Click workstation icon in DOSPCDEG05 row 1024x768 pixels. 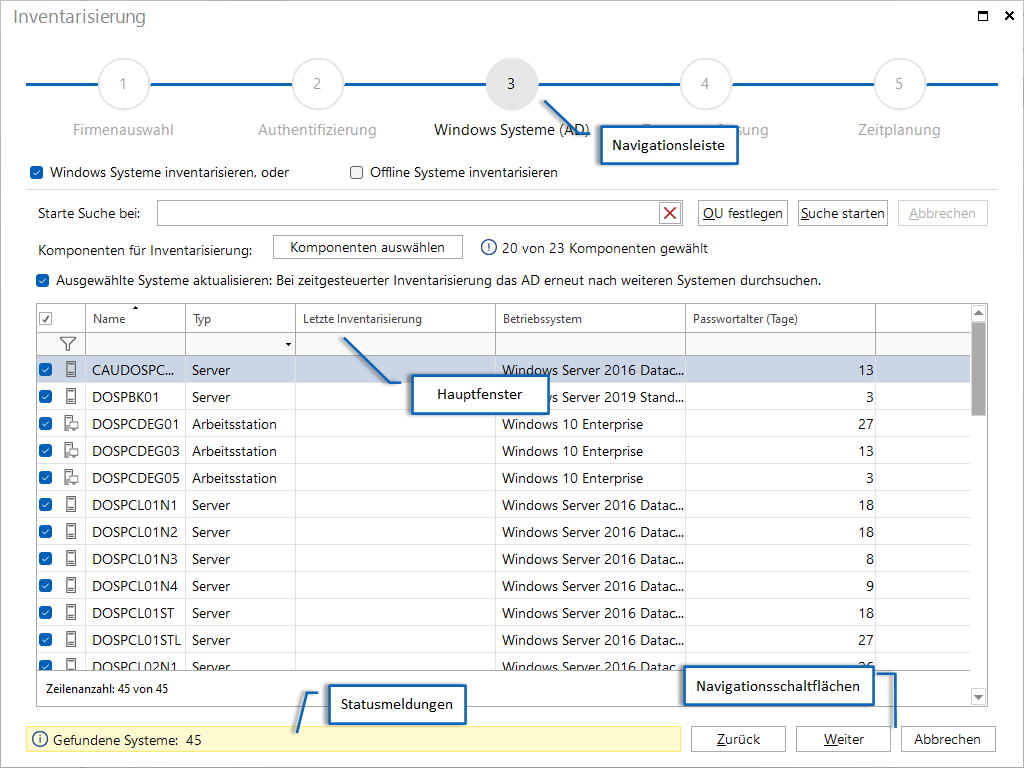point(71,477)
